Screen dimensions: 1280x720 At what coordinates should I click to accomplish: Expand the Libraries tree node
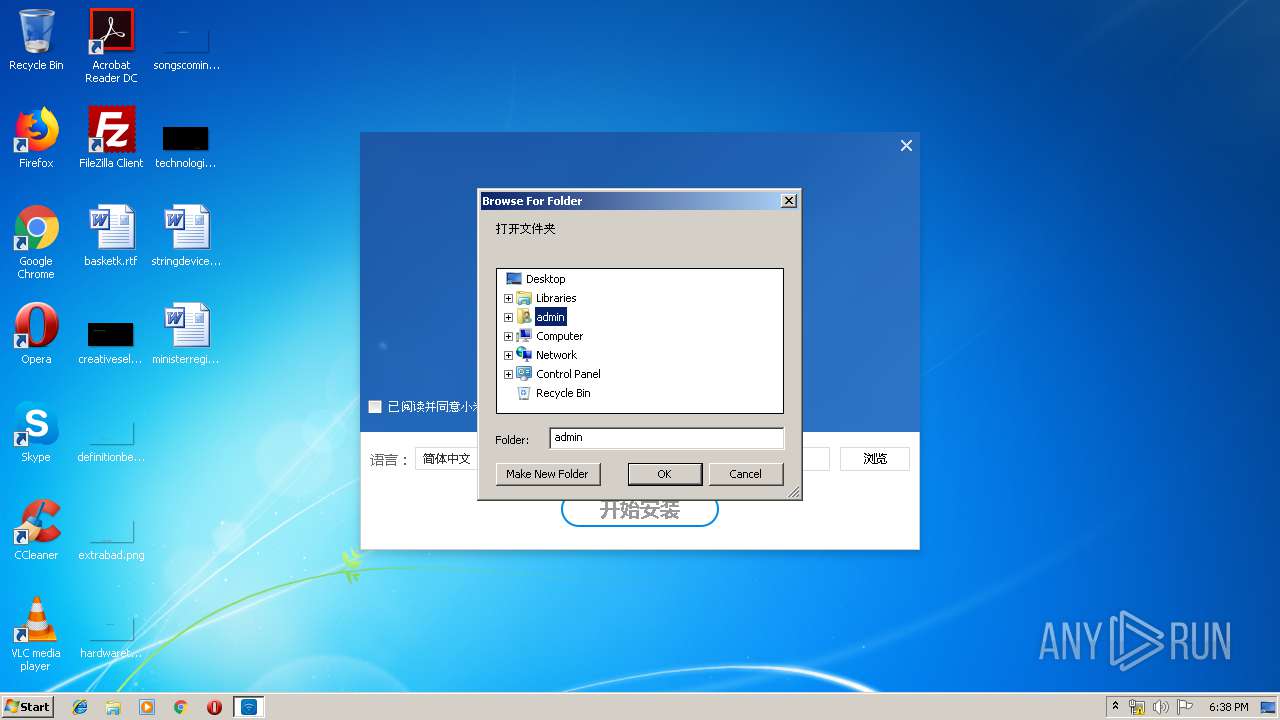(508, 298)
